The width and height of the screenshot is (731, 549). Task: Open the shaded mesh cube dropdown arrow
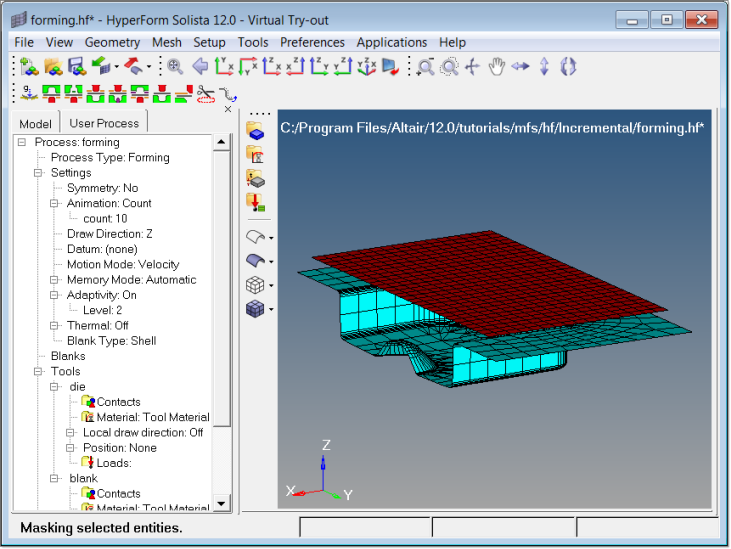(271, 310)
